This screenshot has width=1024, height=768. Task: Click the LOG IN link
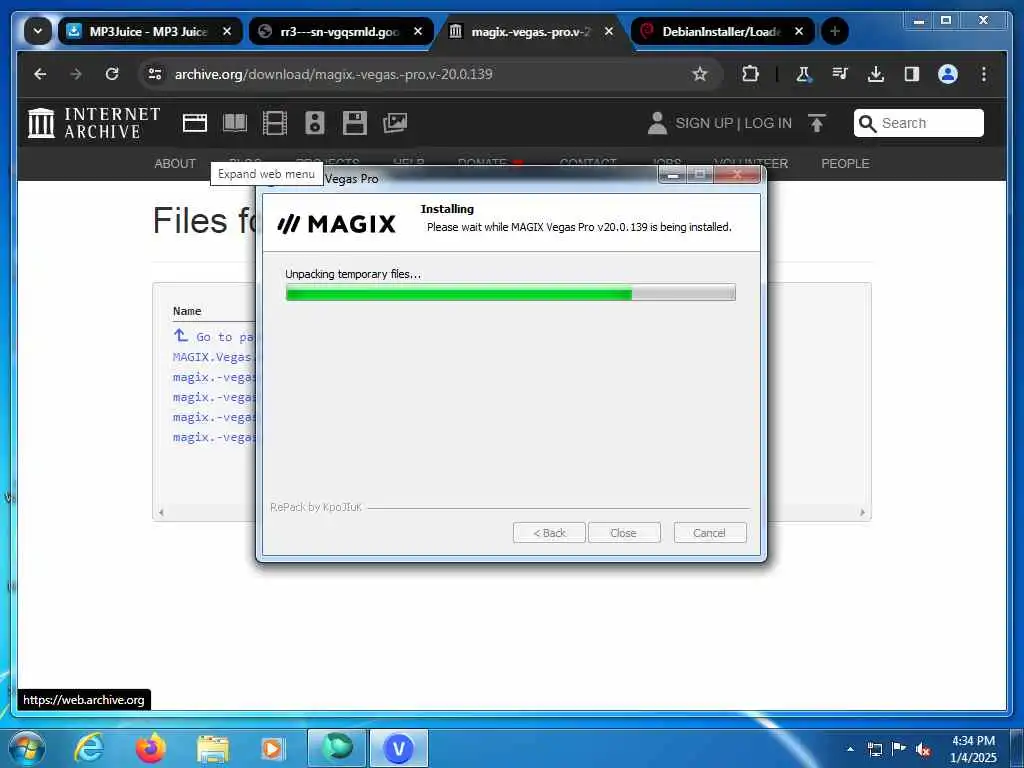[768, 123]
